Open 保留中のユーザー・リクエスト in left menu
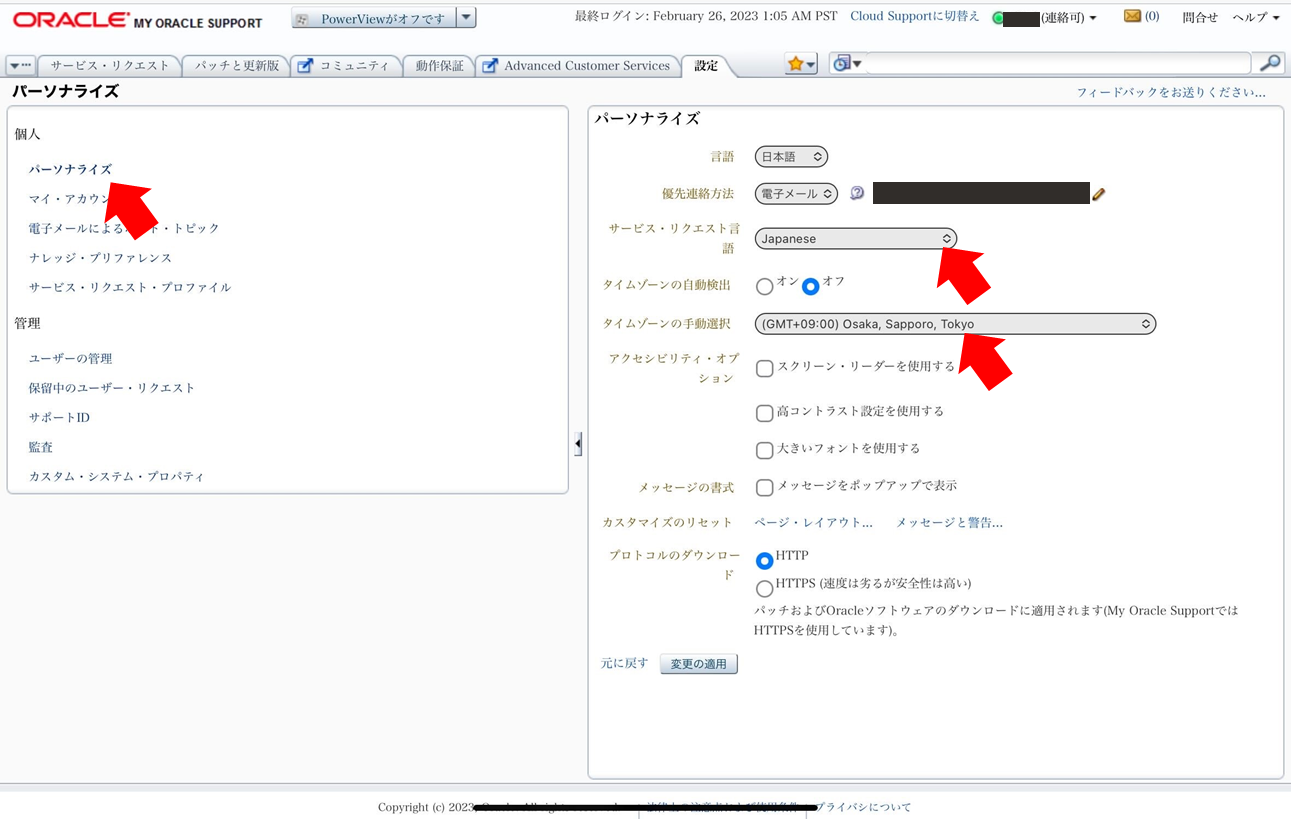The width and height of the screenshot is (1291, 819). click(x=112, y=388)
